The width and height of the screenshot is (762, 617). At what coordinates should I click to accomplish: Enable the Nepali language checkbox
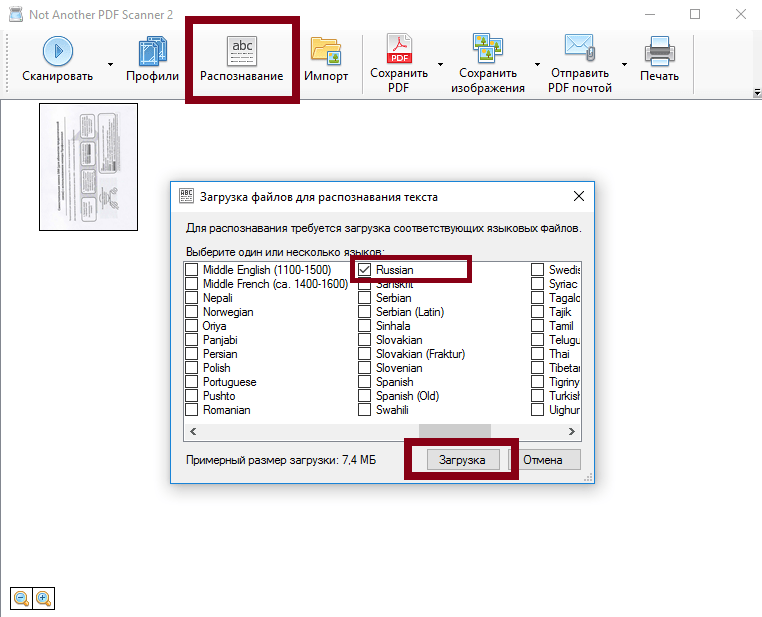tap(191, 298)
